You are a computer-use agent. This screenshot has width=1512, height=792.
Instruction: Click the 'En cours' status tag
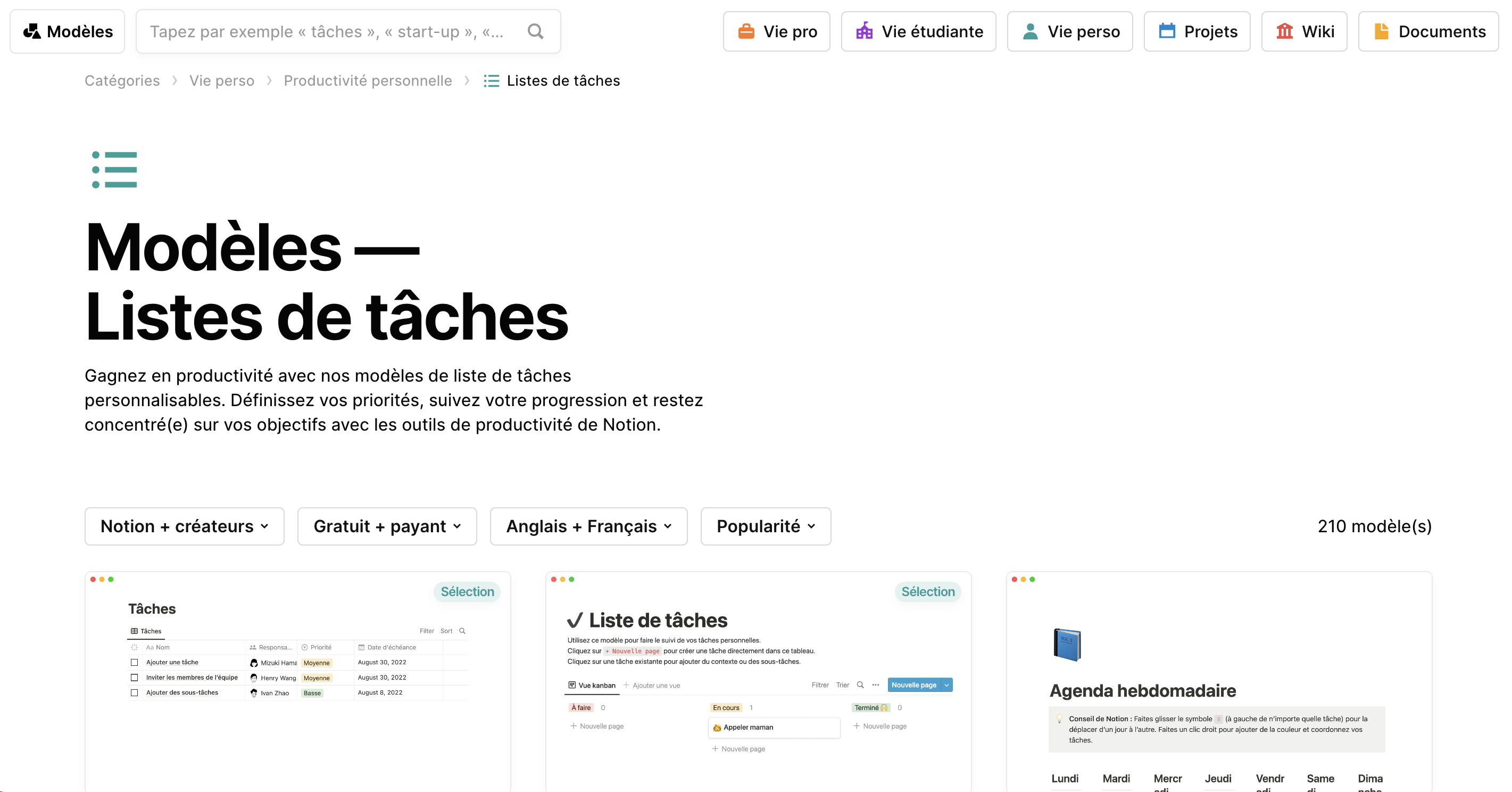(x=726, y=708)
